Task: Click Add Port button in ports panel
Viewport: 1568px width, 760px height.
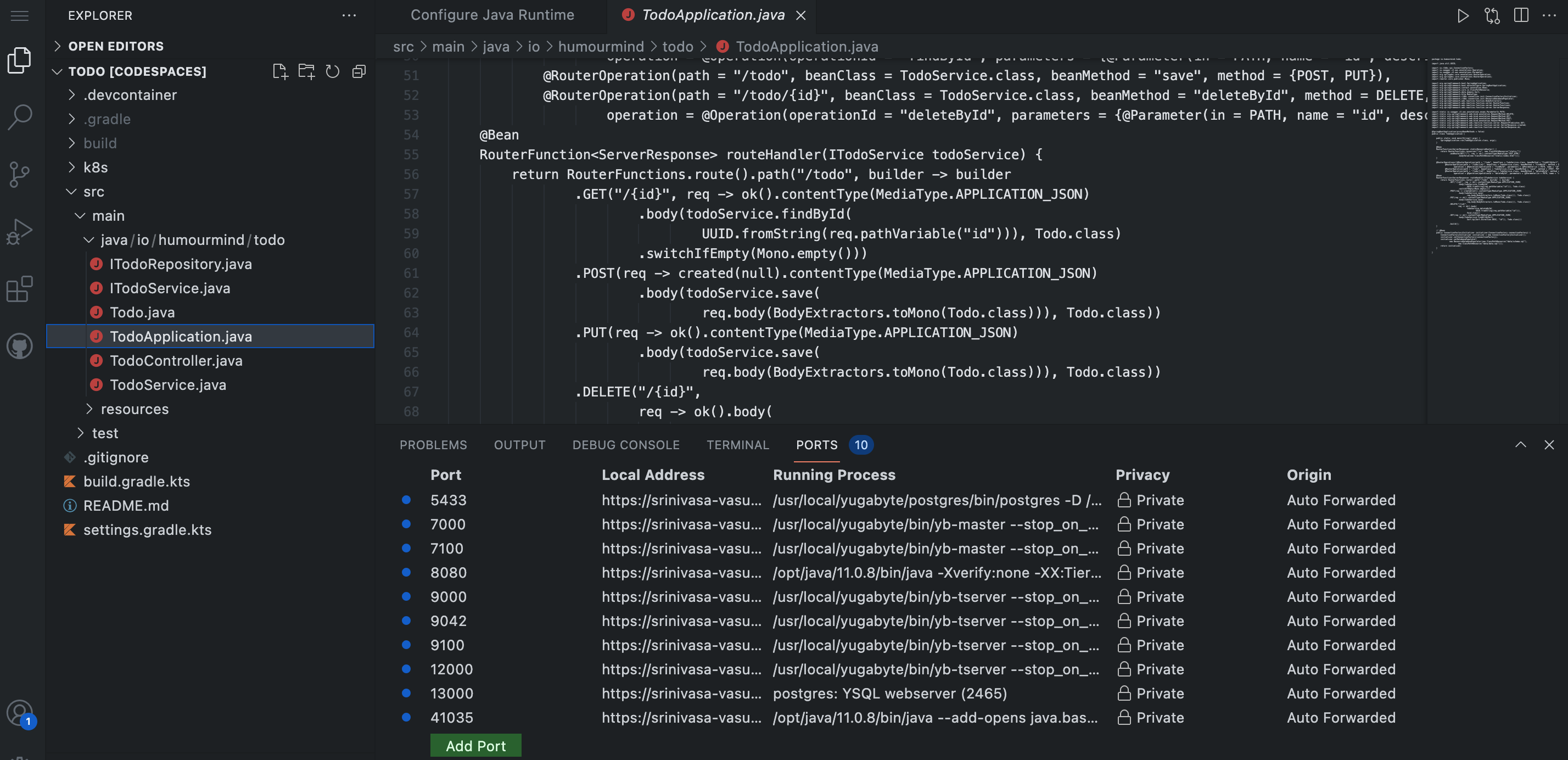Action: [x=475, y=745]
